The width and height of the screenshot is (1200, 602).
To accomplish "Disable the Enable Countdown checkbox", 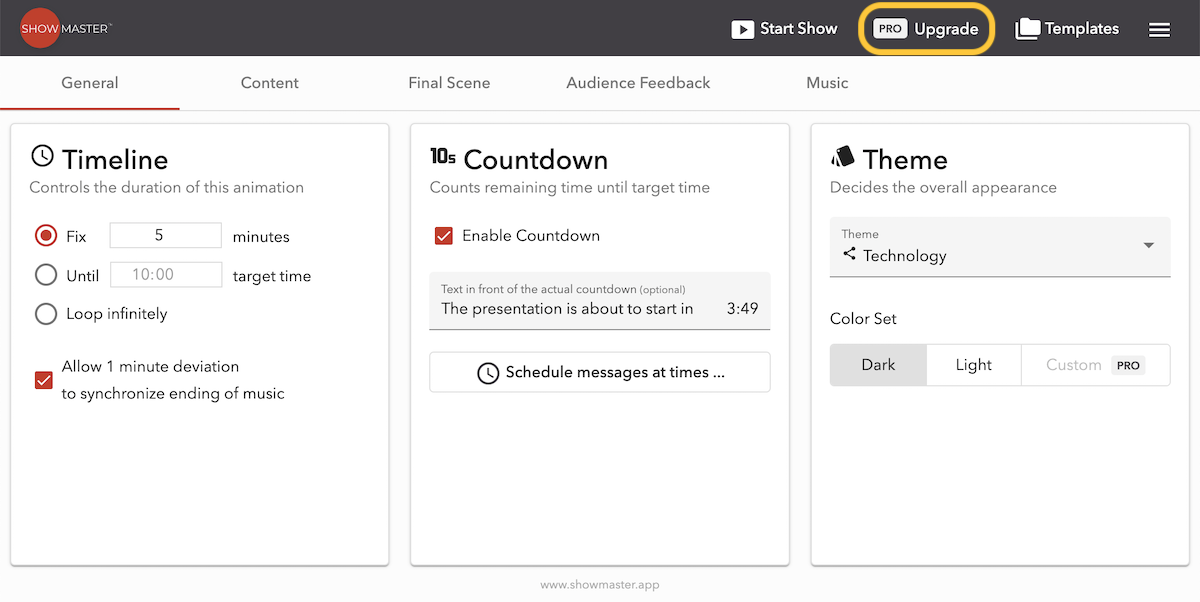I will click(444, 236).
